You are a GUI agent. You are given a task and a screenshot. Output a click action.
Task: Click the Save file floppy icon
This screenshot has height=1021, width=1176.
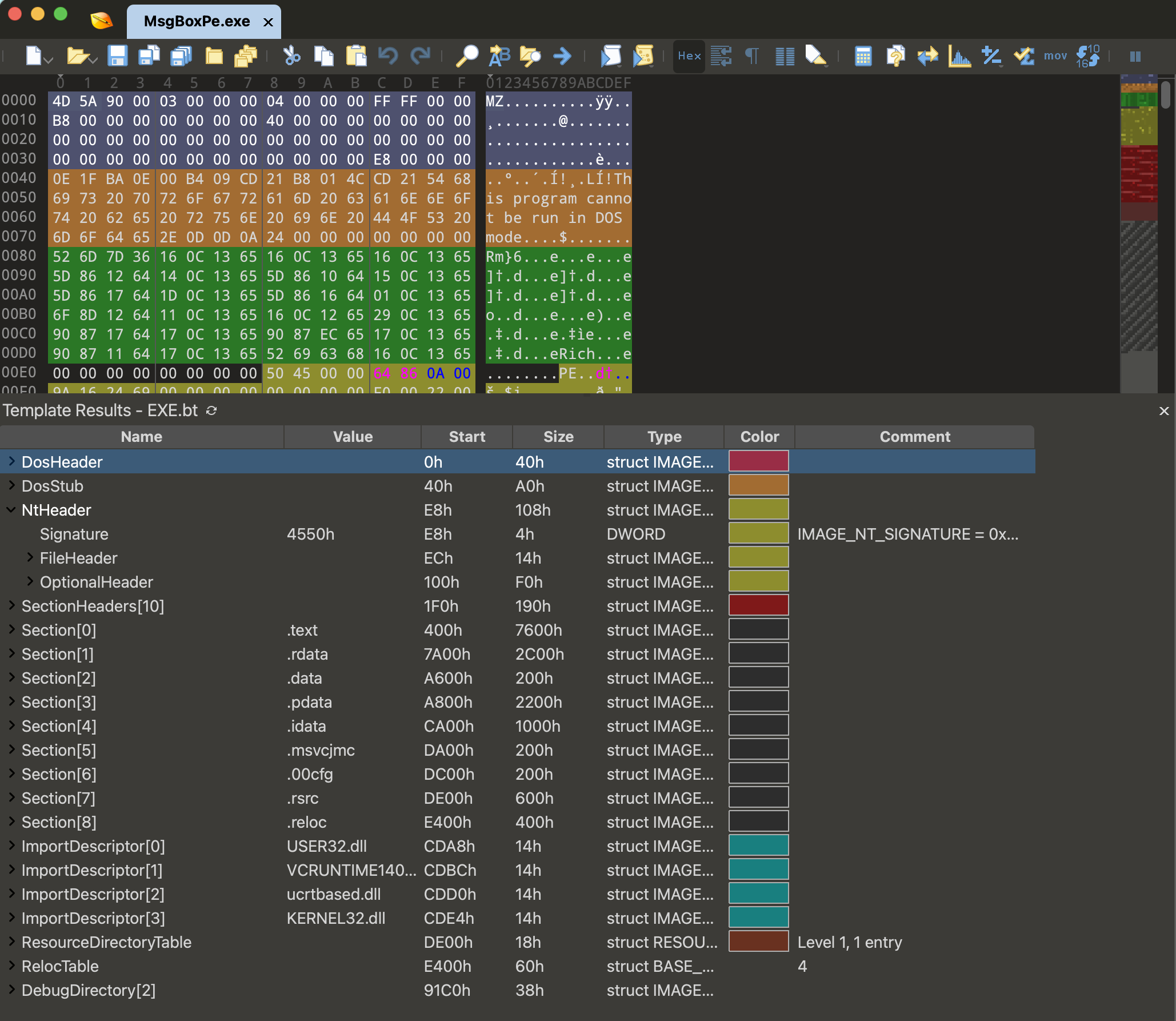pyautogui.click(x=118, y=56)
